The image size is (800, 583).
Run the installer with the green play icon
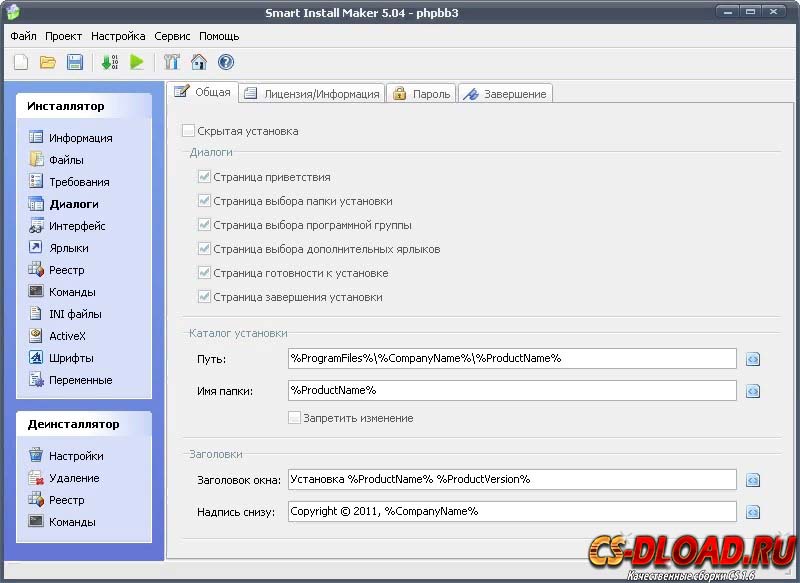point(136,62)
